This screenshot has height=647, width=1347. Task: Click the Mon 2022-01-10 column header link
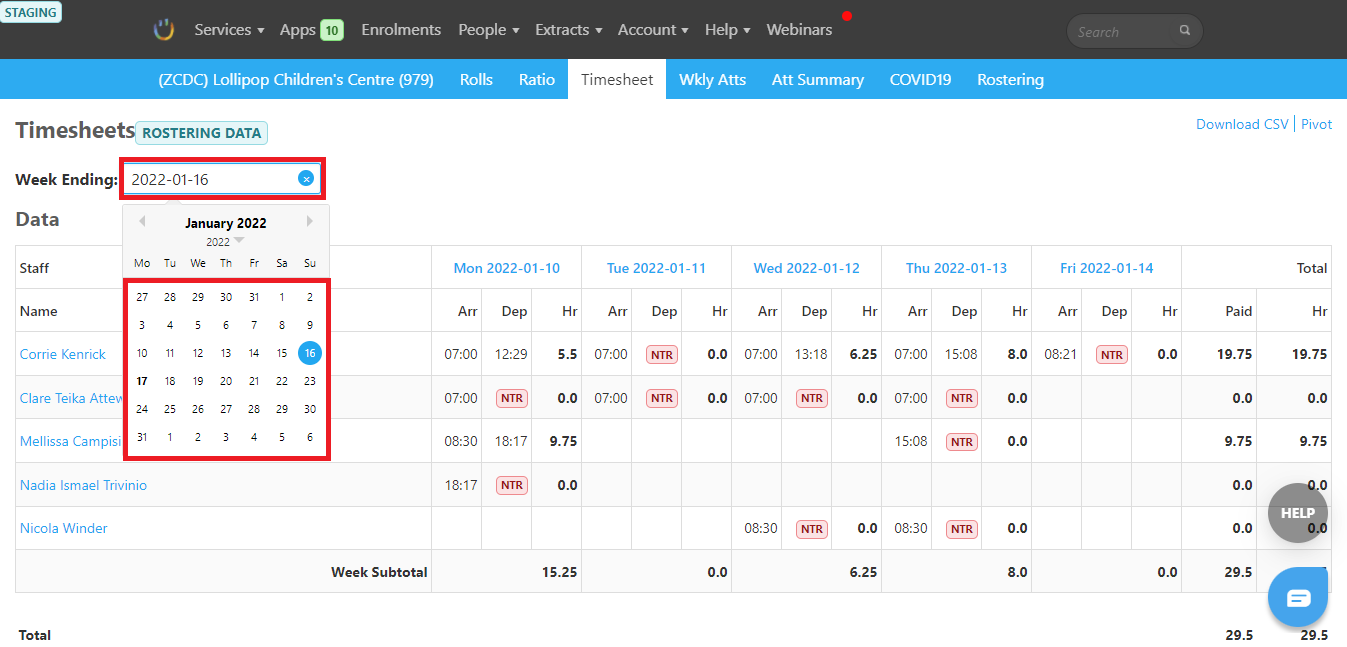(x=507, y=268)
